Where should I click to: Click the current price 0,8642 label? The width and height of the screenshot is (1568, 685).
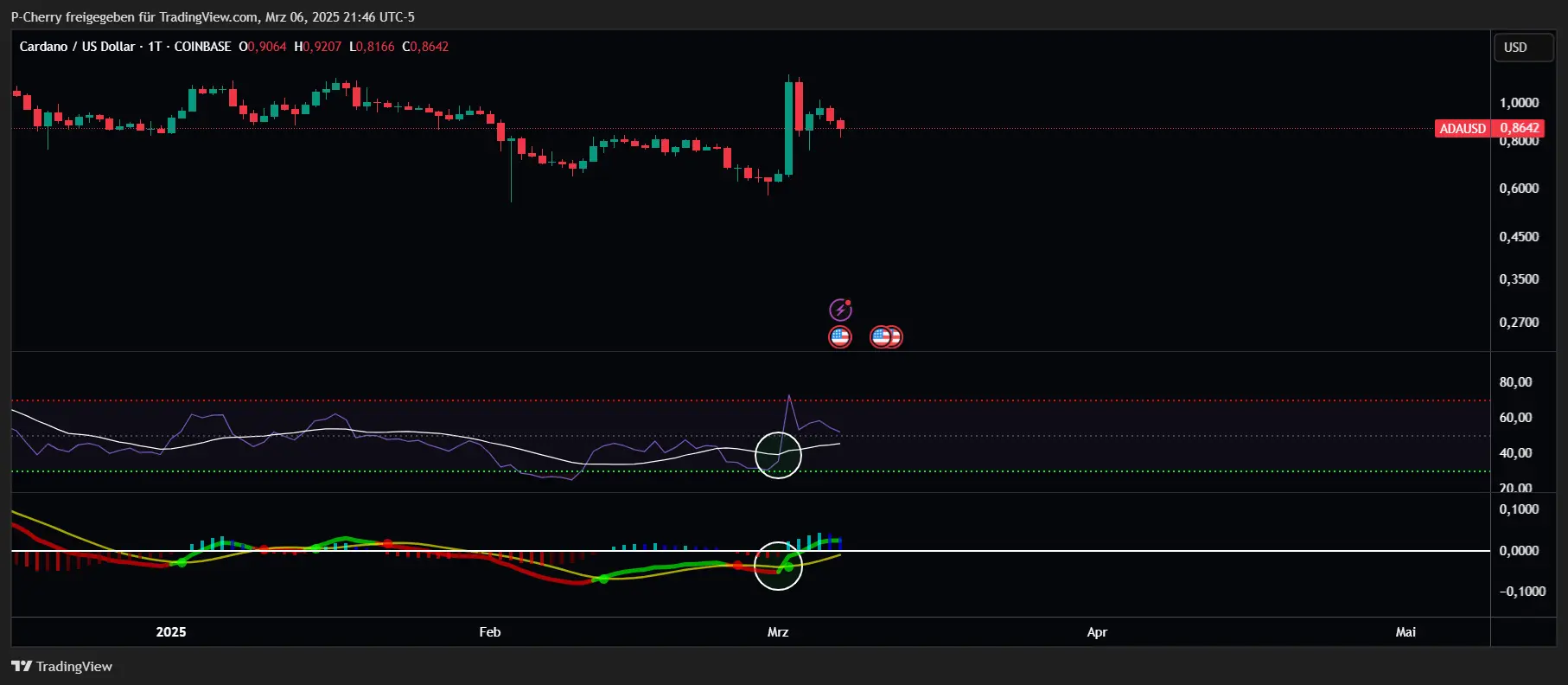tap(1520, 128)
